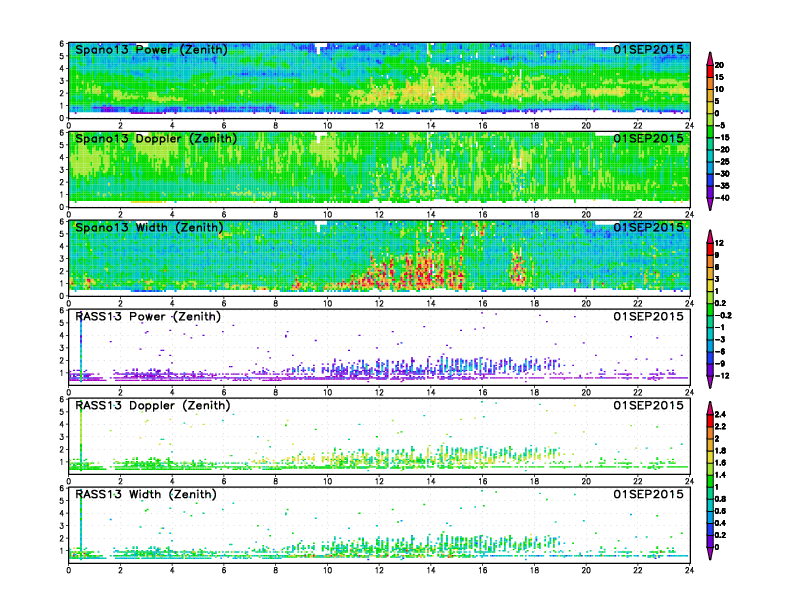Click hour 18 tick under RASS13 Power panel
This screenshot has width=792, height=612.
click(534, 392)
